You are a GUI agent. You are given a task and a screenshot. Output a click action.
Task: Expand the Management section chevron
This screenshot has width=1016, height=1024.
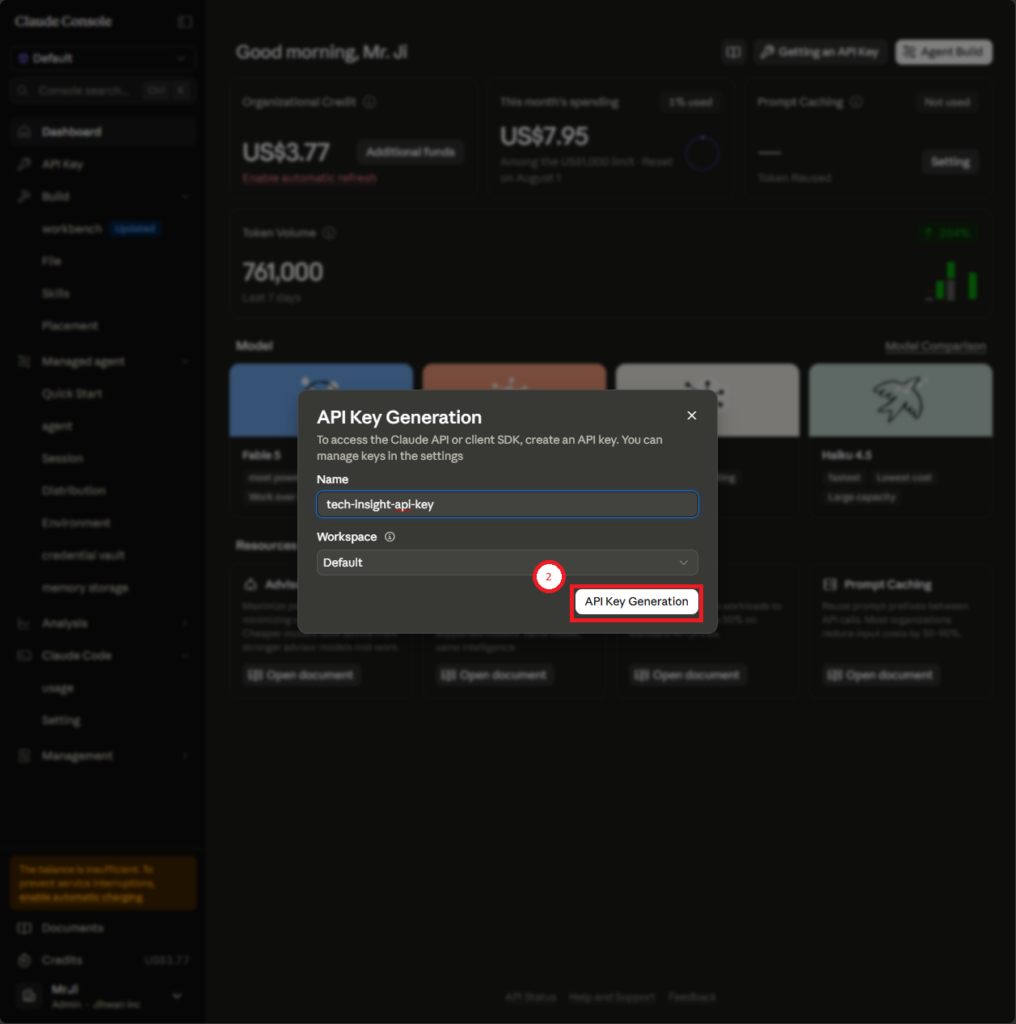185,756
